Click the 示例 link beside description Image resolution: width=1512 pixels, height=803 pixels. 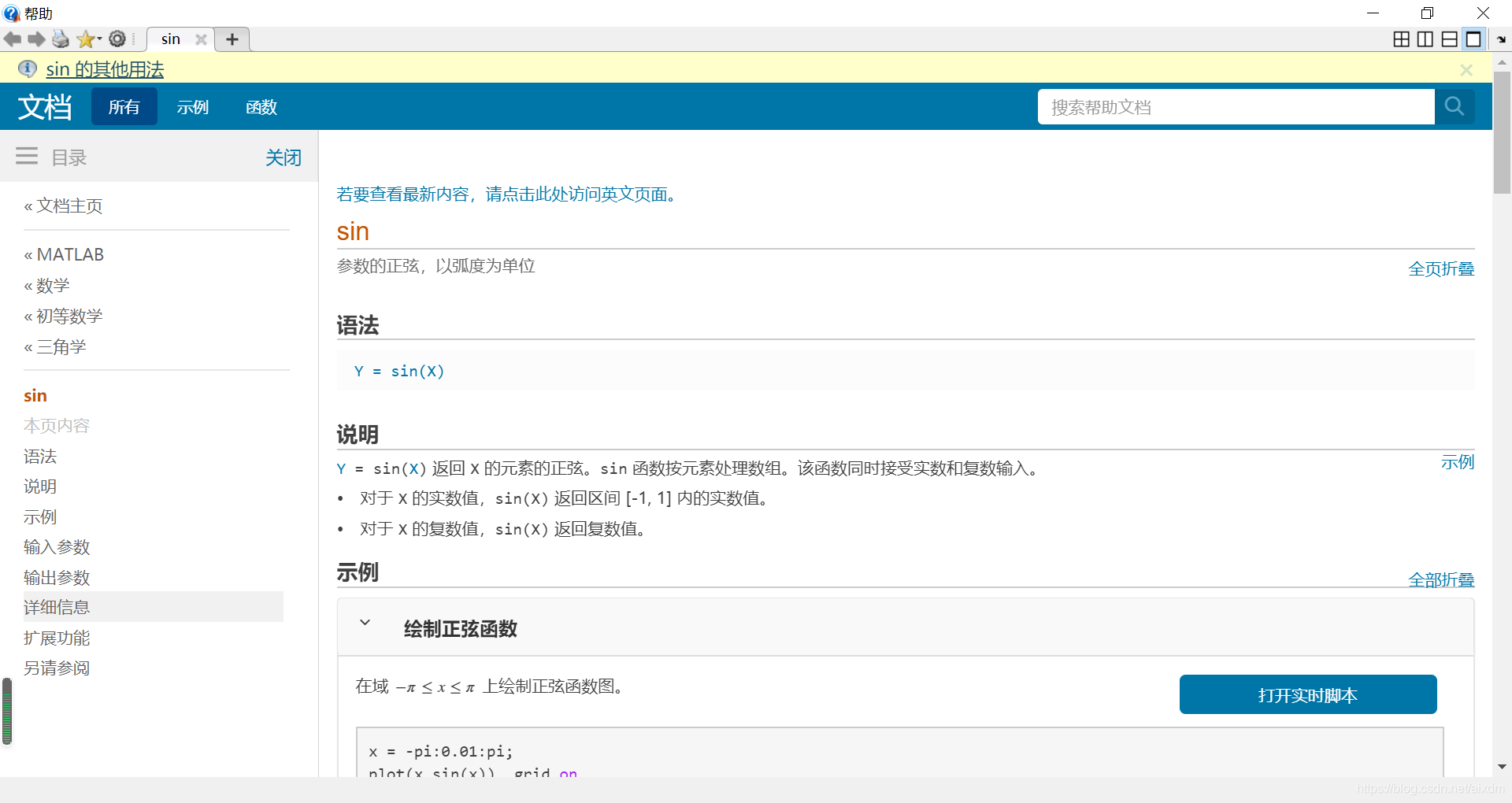click(x=1458, y=462)
